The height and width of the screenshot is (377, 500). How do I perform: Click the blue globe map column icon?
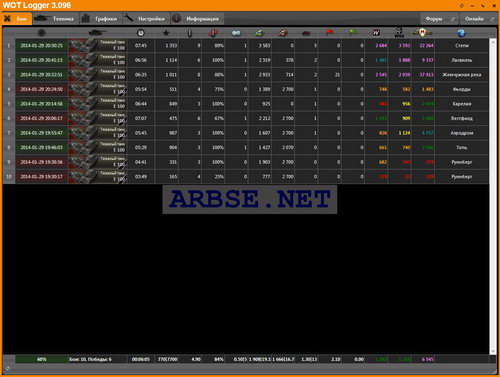pos(461,33)
